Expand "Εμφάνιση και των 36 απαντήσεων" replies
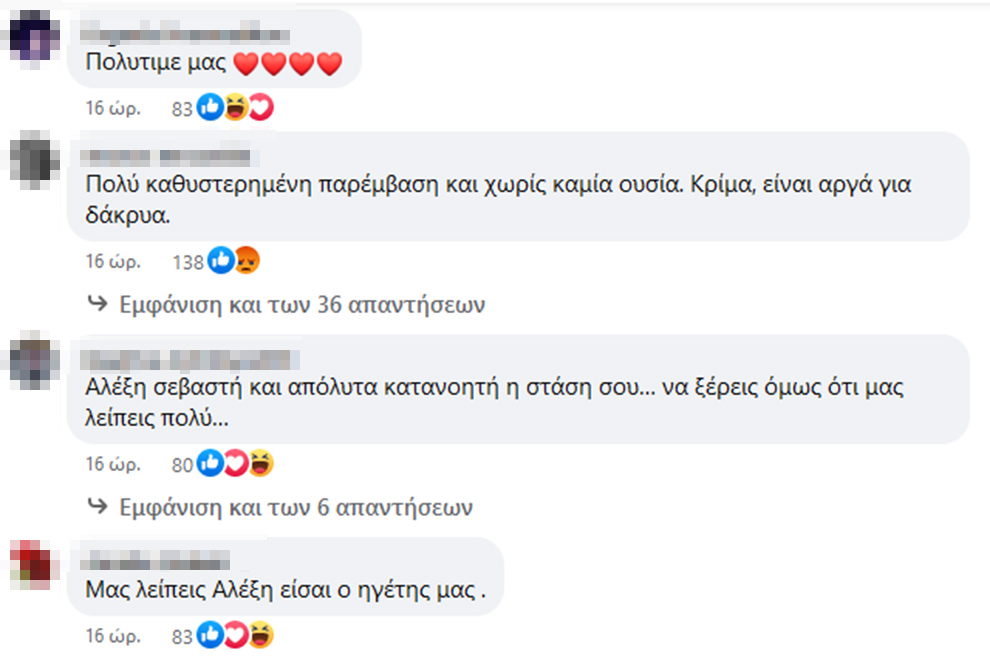 [301, 305]
